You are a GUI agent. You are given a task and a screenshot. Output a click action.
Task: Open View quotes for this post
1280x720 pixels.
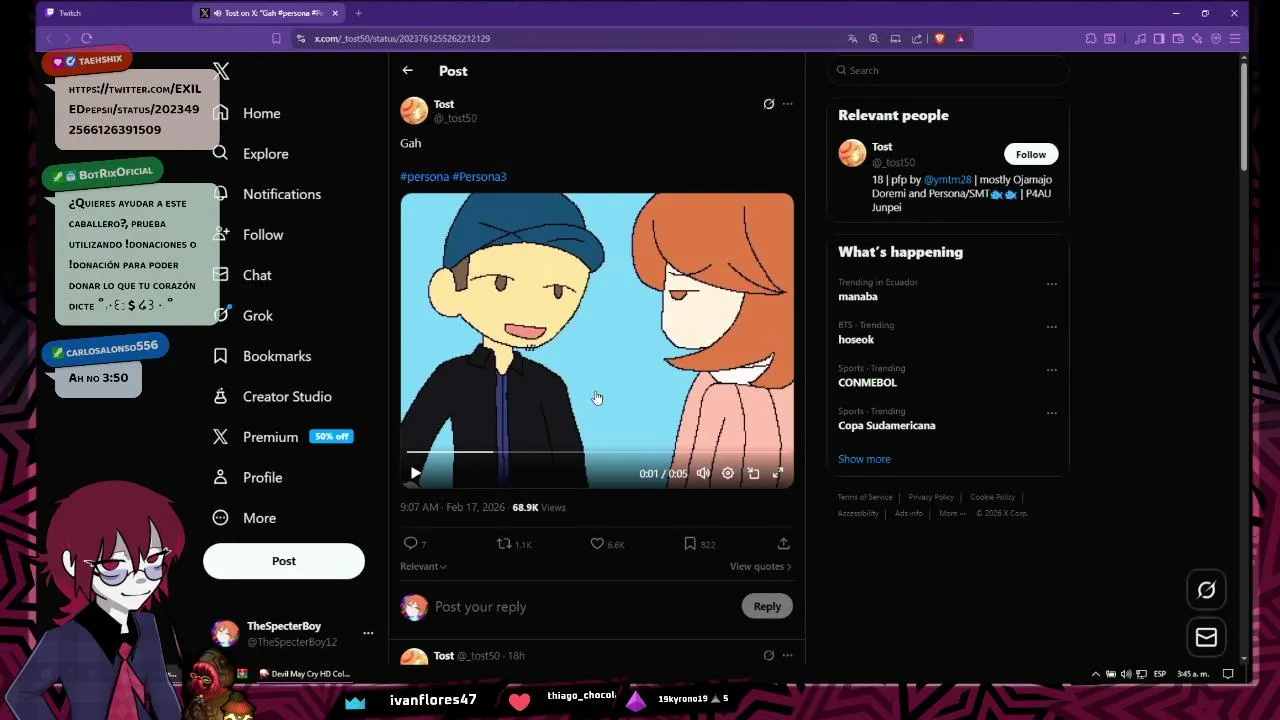[760, 566]
